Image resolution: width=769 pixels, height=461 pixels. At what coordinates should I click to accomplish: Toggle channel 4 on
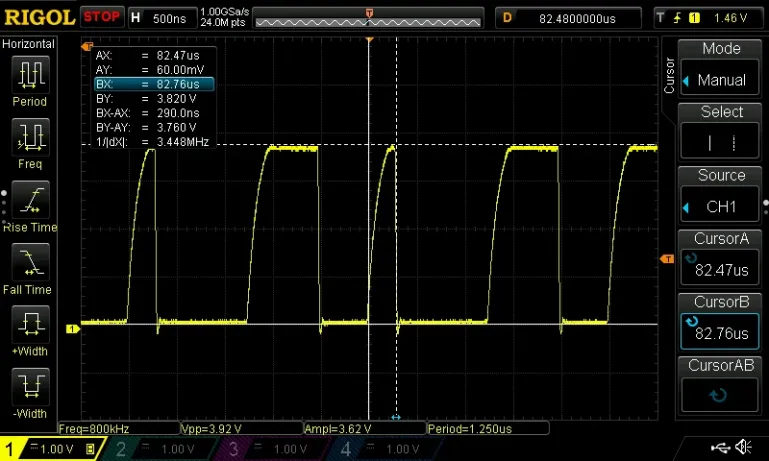(385, 449)
